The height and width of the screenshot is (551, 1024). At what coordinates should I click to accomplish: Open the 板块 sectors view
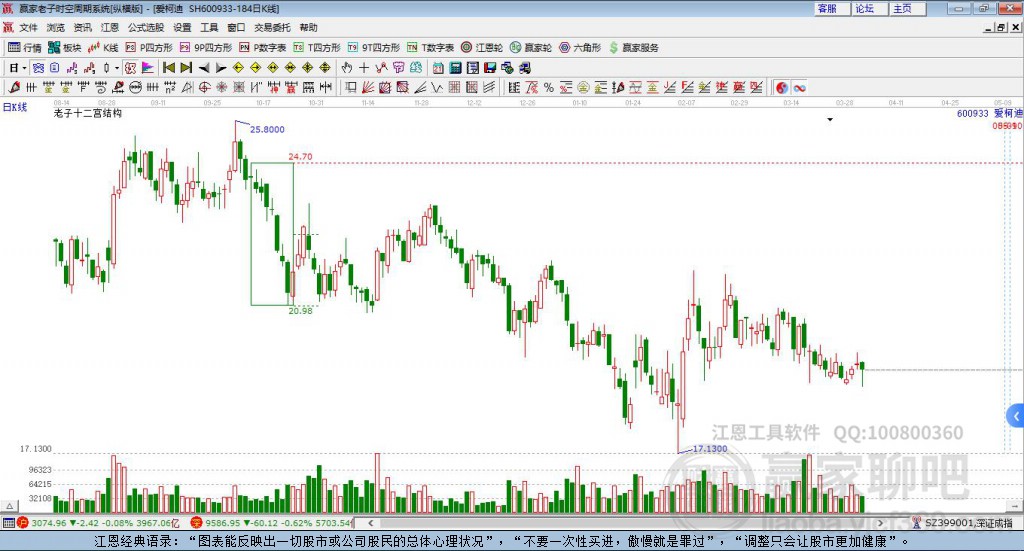[x=64, y=48]
